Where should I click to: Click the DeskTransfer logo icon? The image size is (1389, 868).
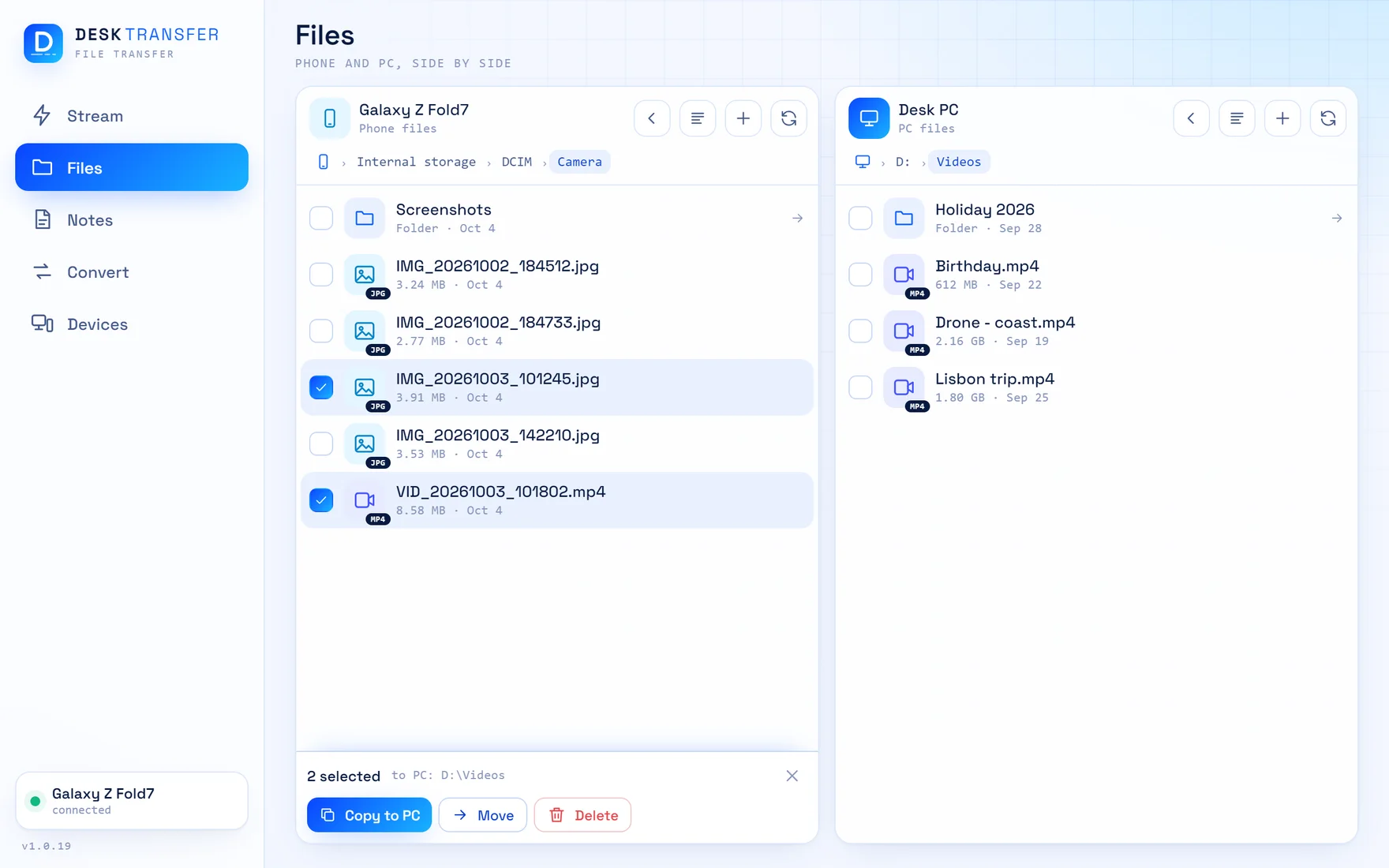click(43, 43)
